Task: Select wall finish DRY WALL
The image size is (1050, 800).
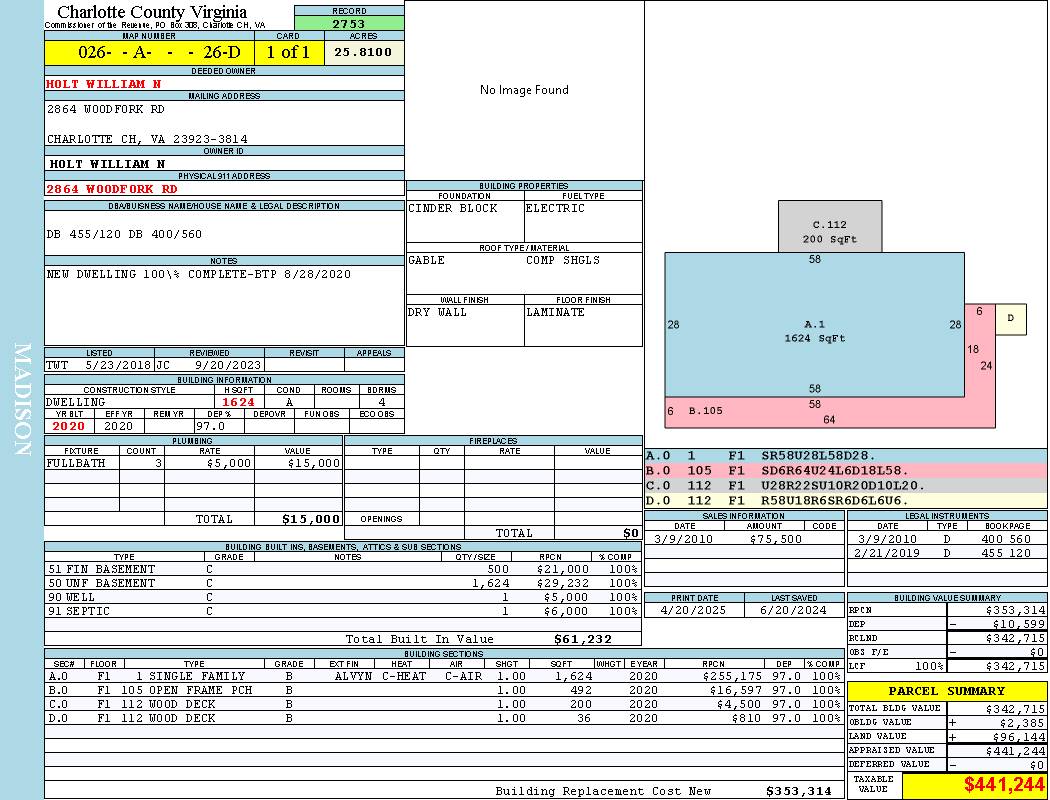Action: [437, 312]
